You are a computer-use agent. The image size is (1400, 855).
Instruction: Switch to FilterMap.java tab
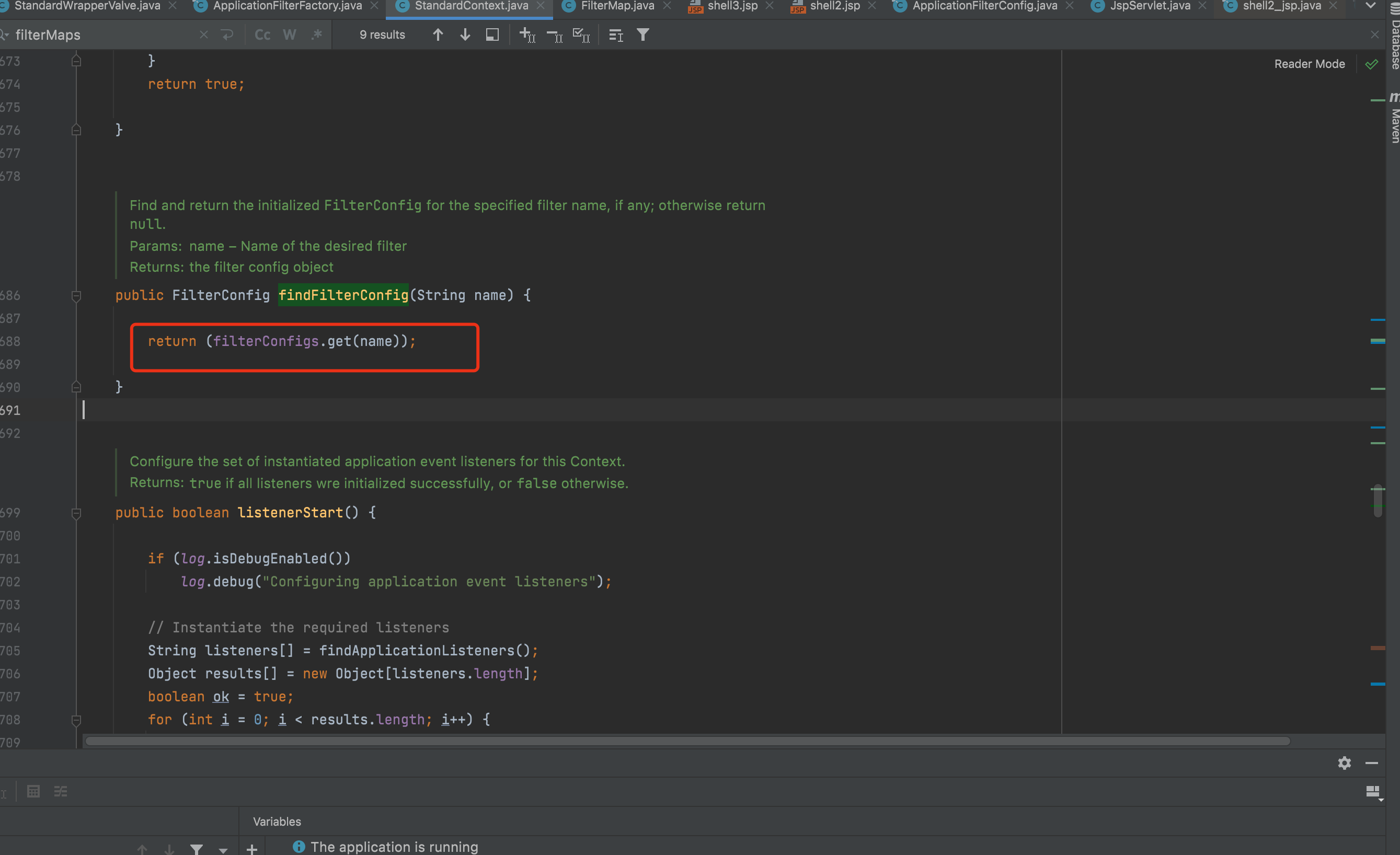[617, 6]
